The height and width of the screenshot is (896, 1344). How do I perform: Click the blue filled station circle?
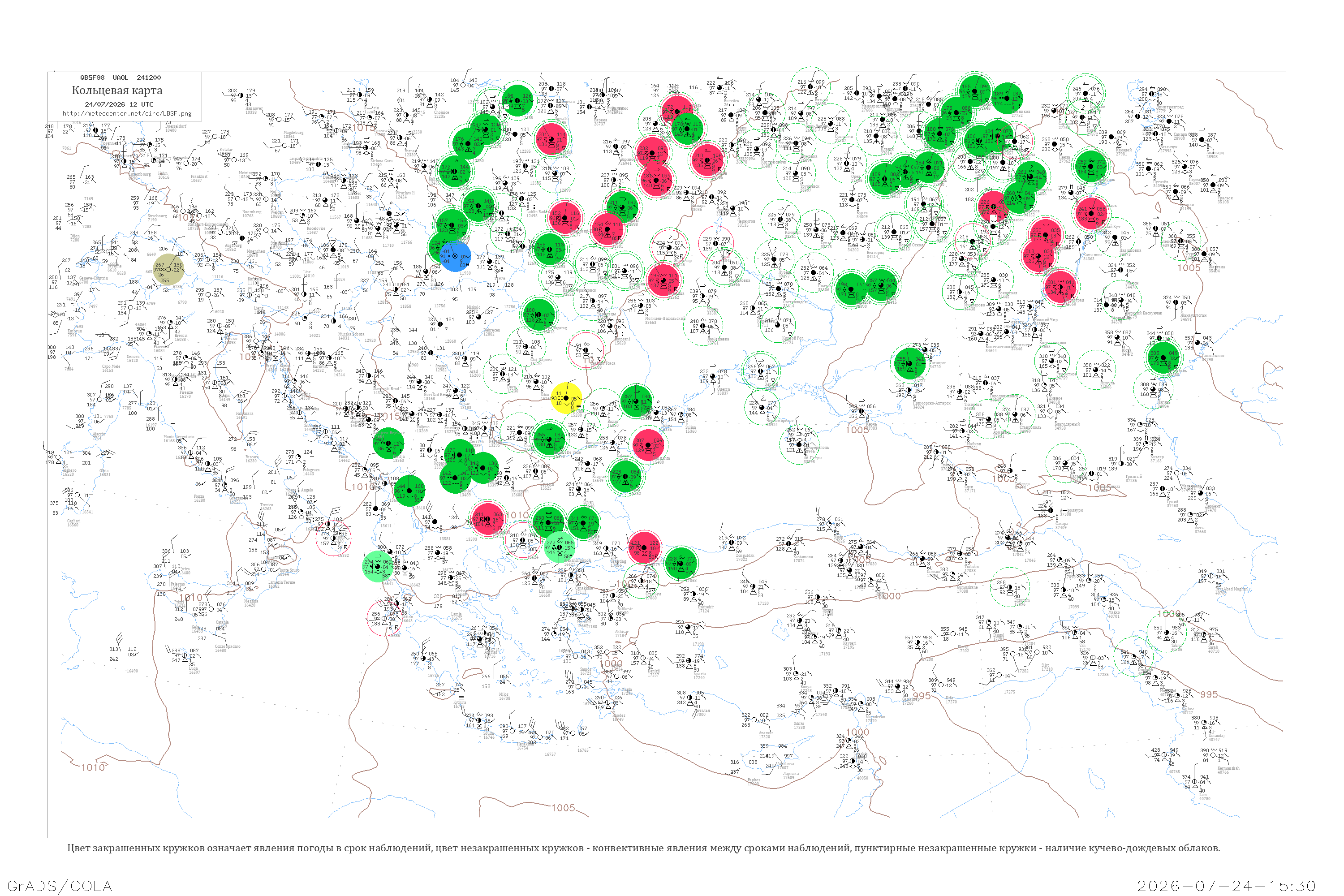click(x=456, y=256)
